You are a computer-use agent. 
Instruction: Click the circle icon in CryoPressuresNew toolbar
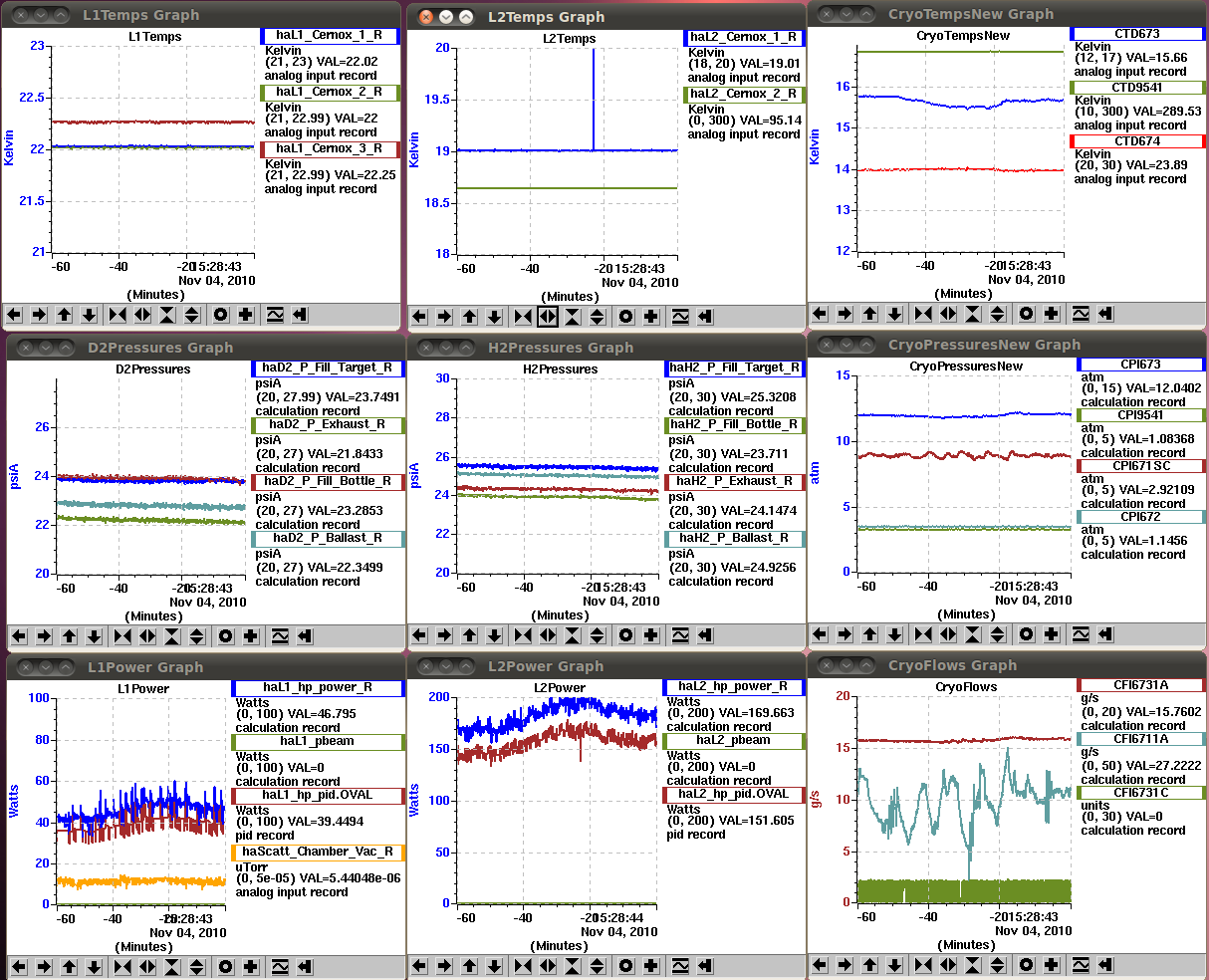(x=1027, y=633)
